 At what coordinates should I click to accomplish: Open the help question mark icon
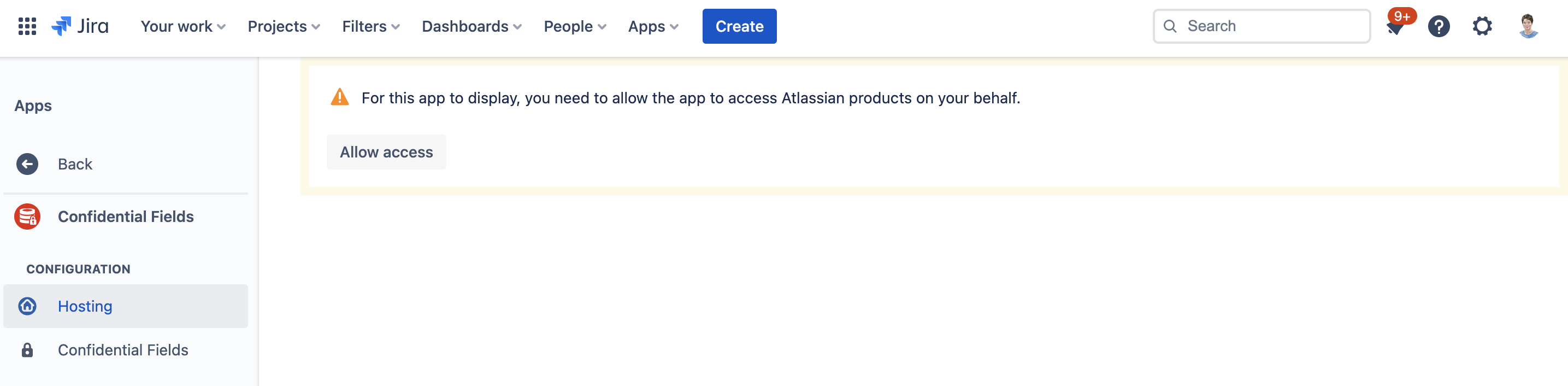point(1439,26)
